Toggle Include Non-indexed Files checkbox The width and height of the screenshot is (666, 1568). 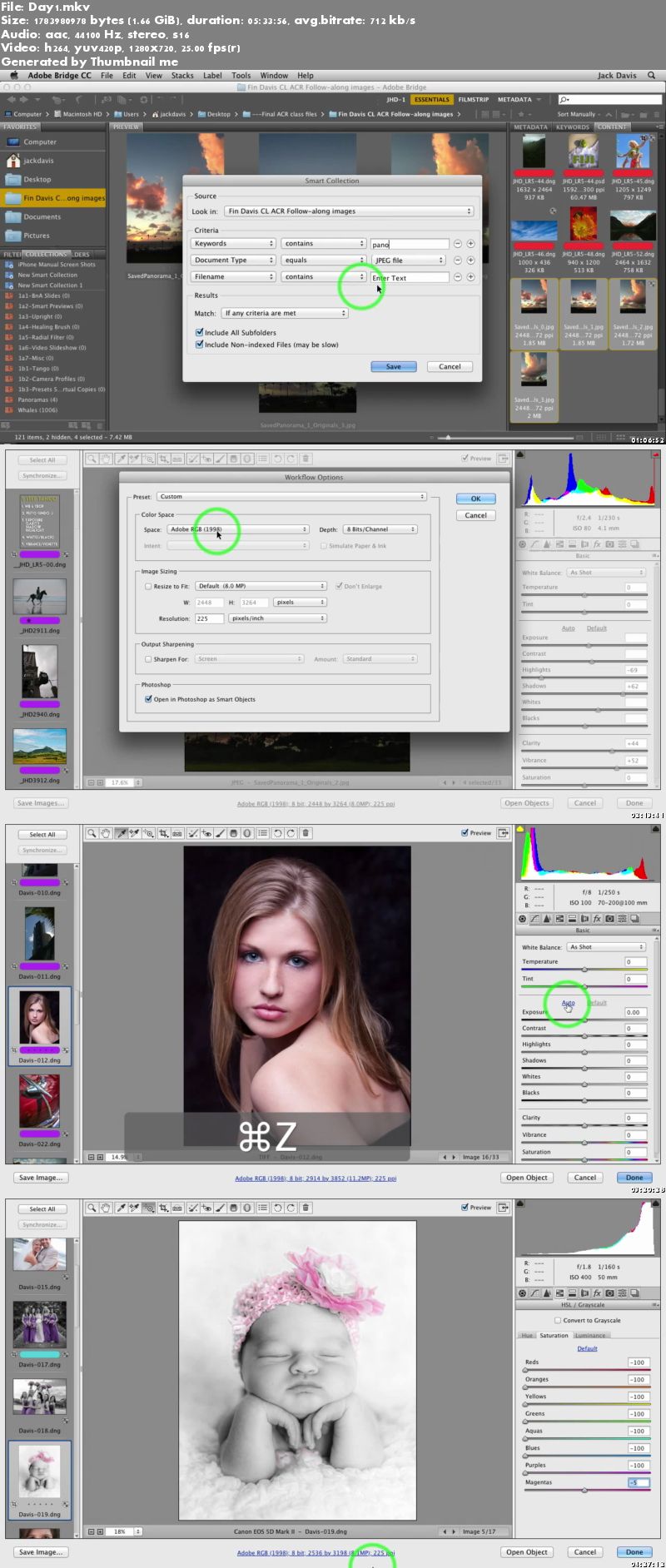(x=200, y=344)
